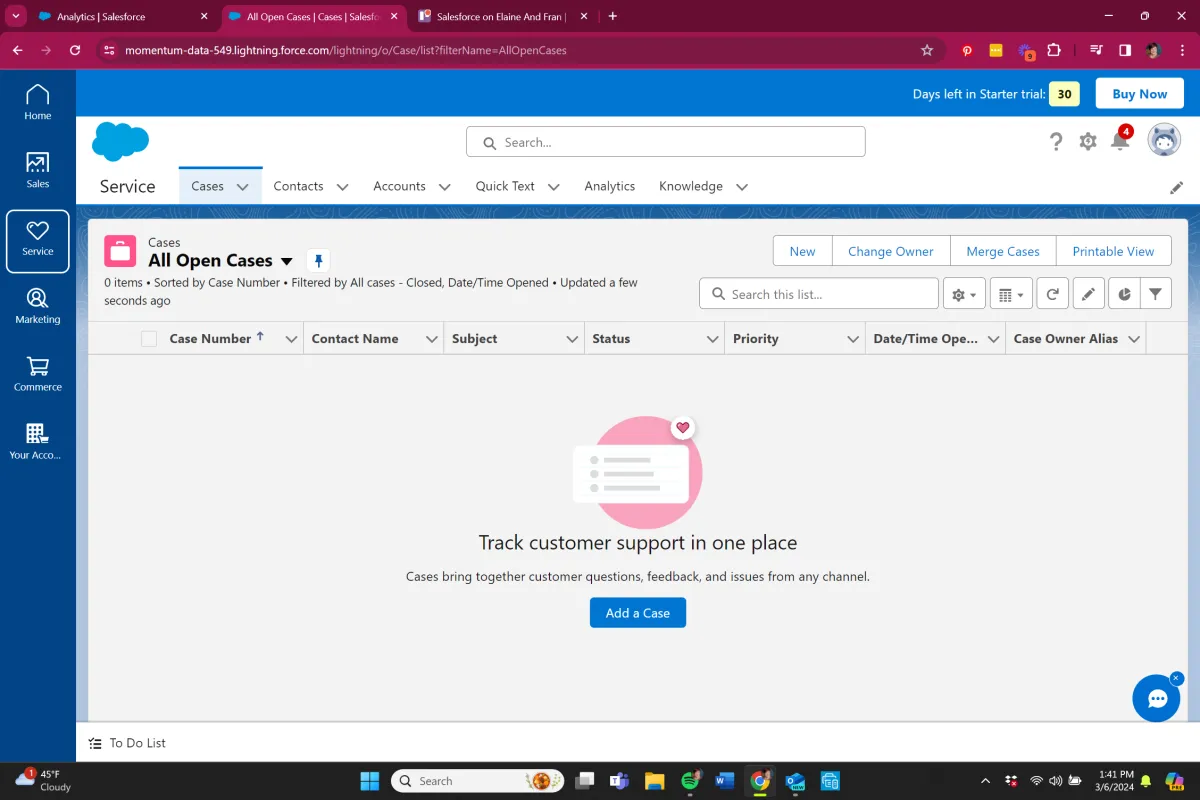The width and height of the screenshot is (1200, 800).
Task: Switch to Salesforce on Elaine And Fran browser tab
Action: pyautogui.click(x=500, y=17)
